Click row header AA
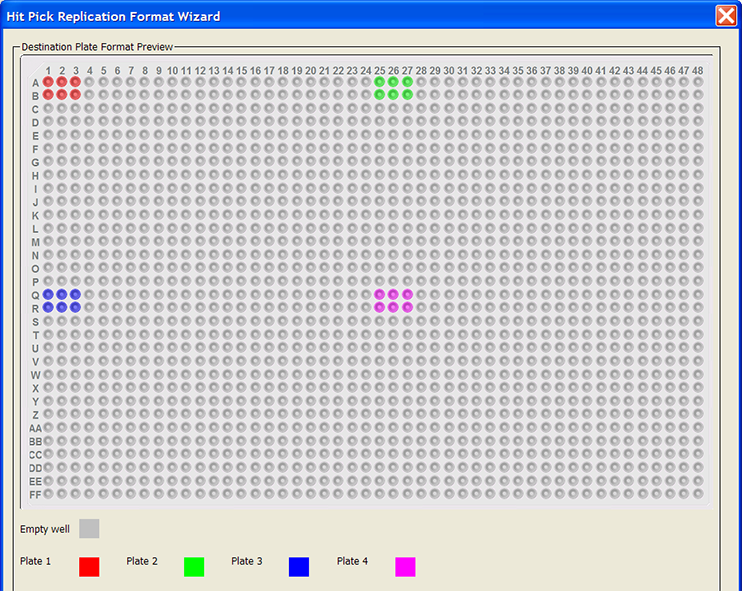742x591 pixels. pyautogui.click(x=35, y=428)
